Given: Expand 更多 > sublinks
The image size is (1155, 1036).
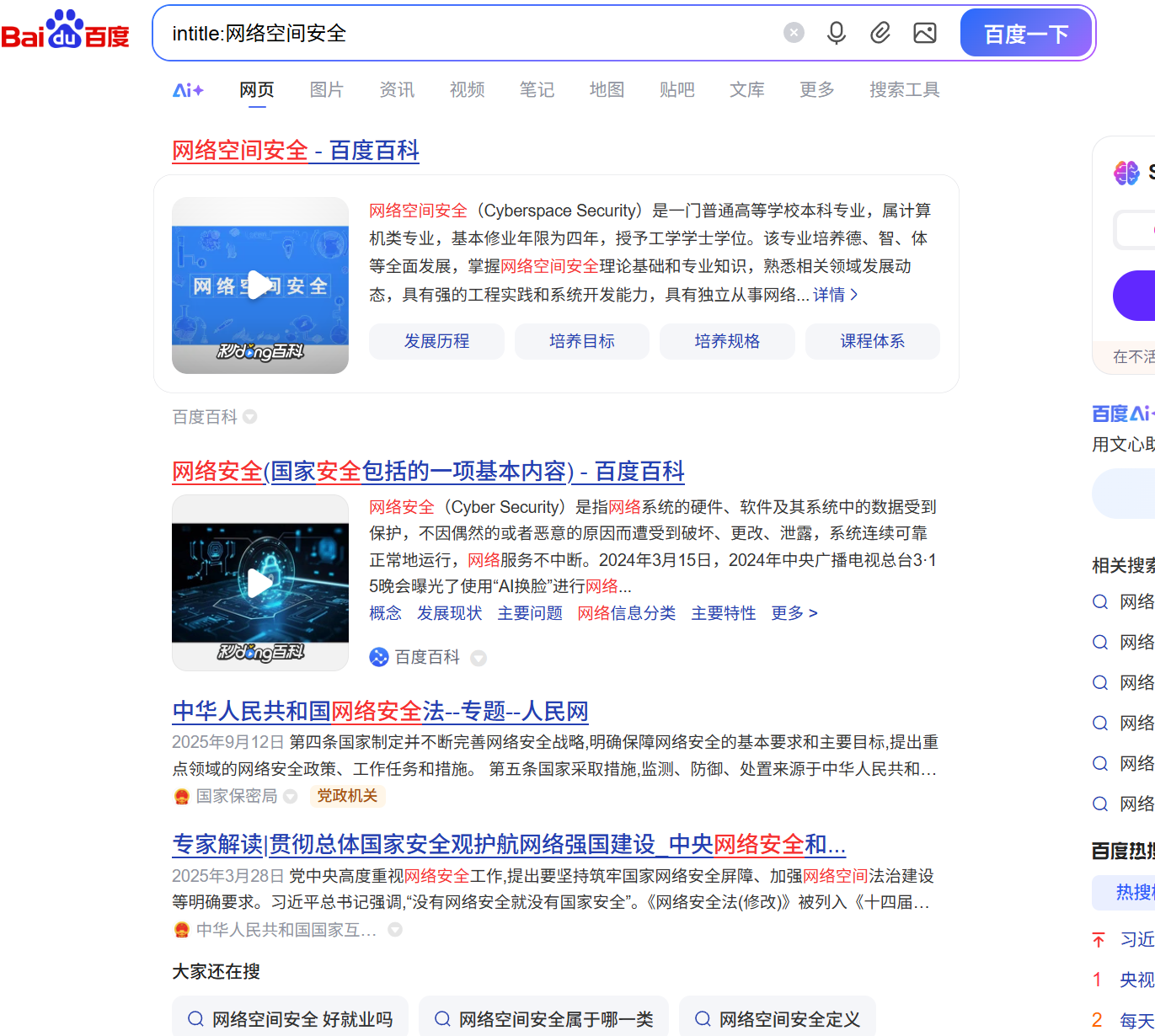Looking at the screenshot, I should coord(794,613).
